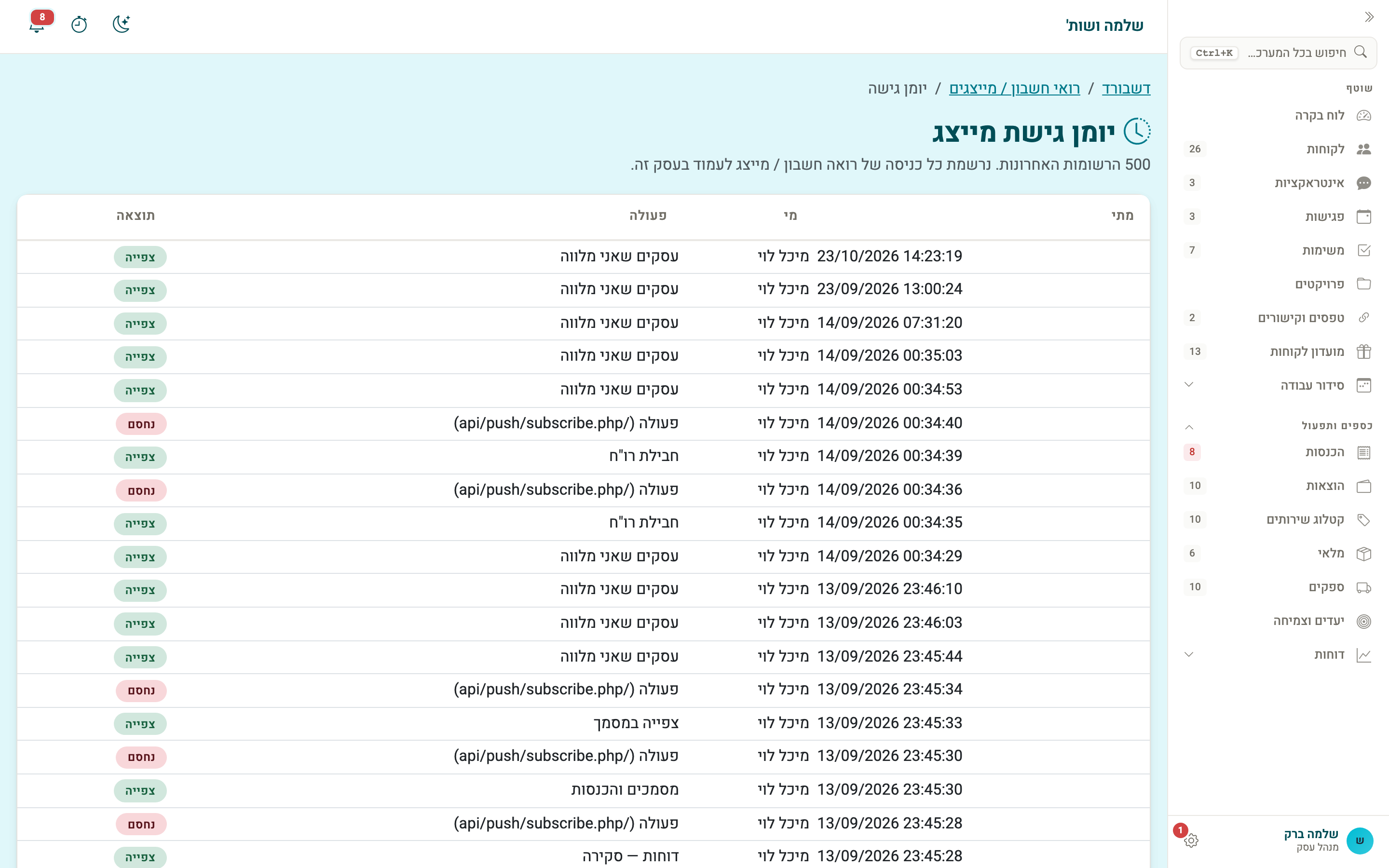Open קטלוג שירותים tag icon
The image size is (1389, 868).
[1364, 520]
